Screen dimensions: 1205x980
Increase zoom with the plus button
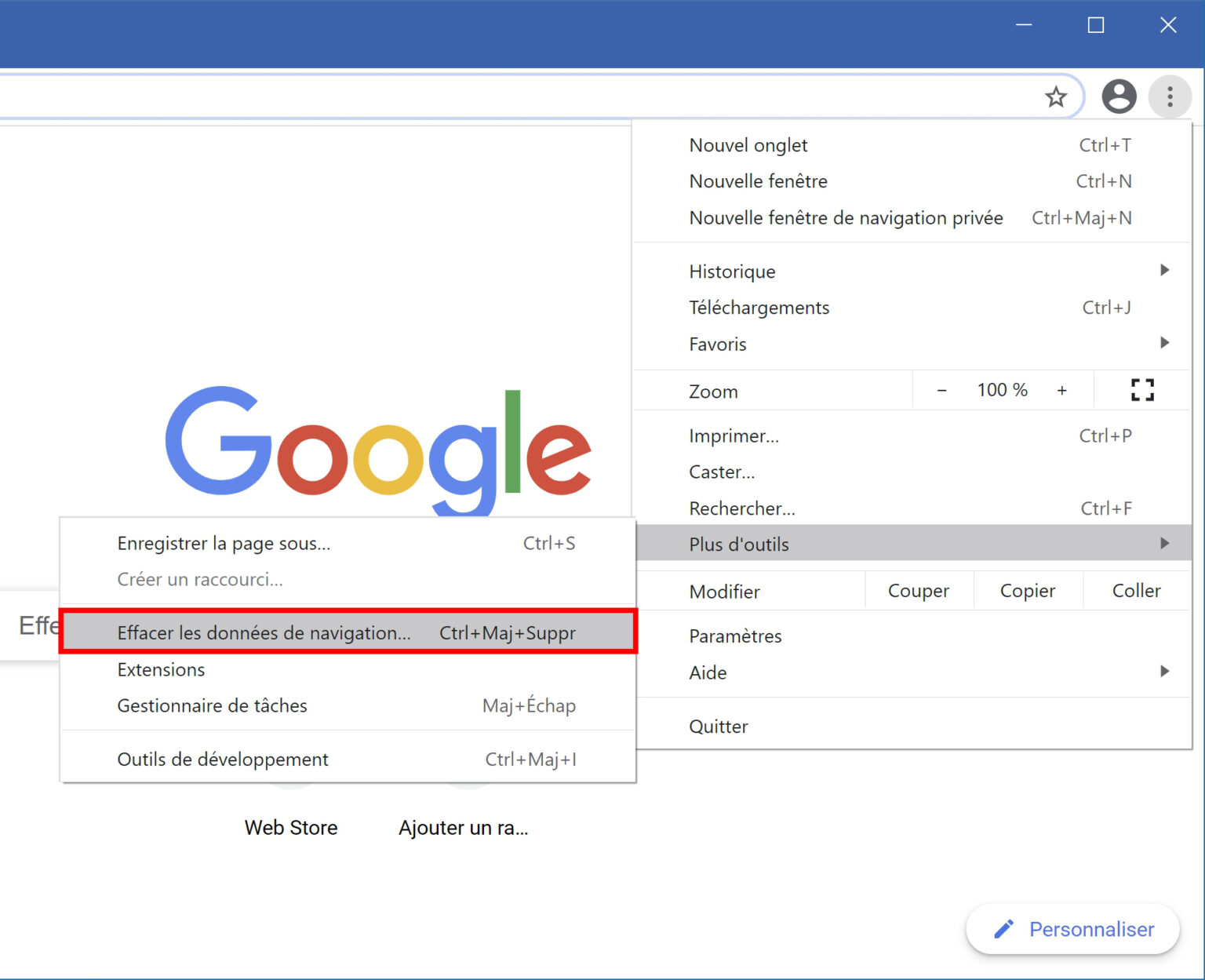[x=1061, y=390]
